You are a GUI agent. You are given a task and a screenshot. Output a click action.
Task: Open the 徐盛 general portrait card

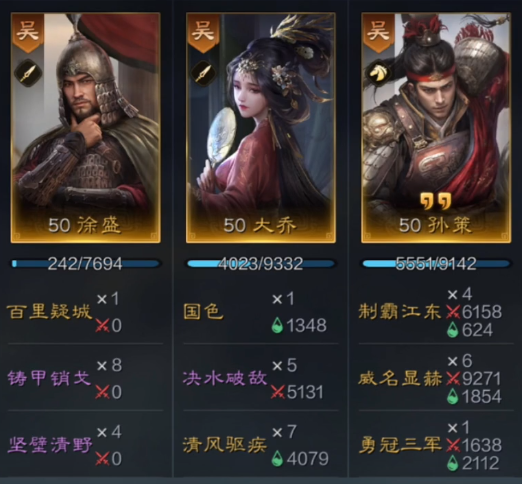coord(86,128)
